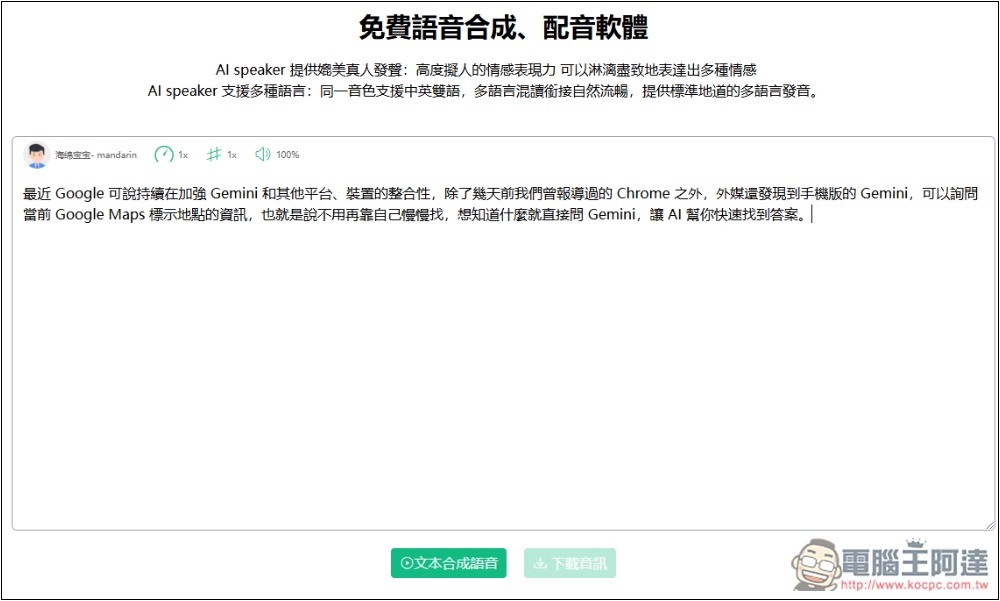Screen dimensions: 1000x601
Task: Click the heading 免費語音合成、配音軟體
Action: 503,27
